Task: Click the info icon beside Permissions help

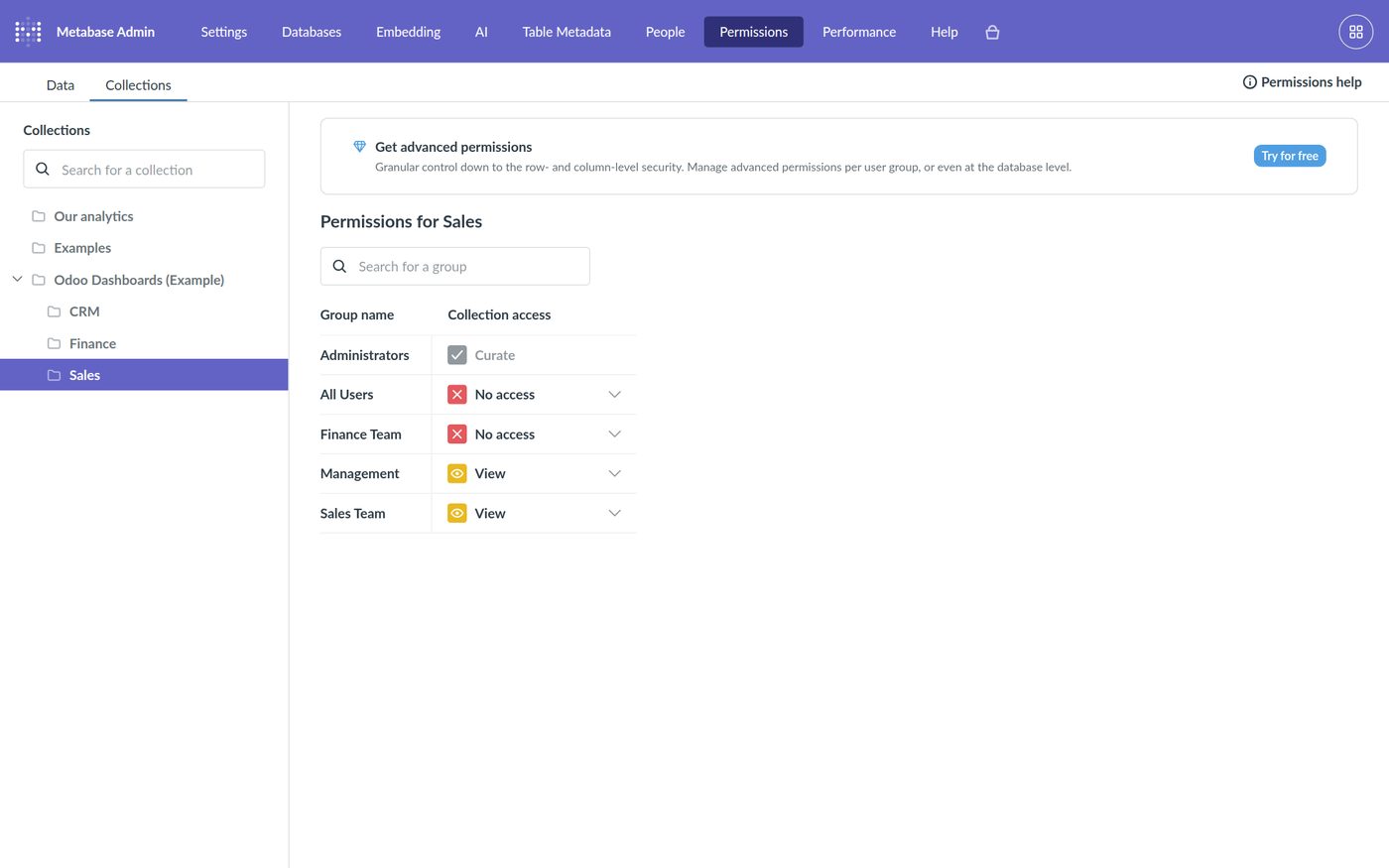Action: coord(1250,82)
